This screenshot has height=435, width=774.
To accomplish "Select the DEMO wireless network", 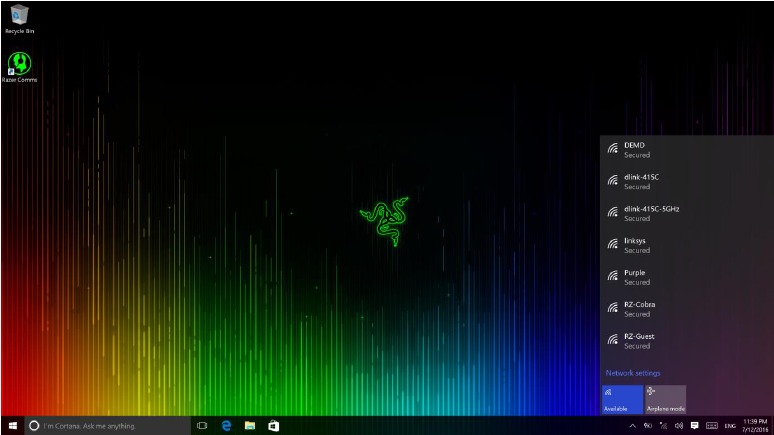I will 687,150.
